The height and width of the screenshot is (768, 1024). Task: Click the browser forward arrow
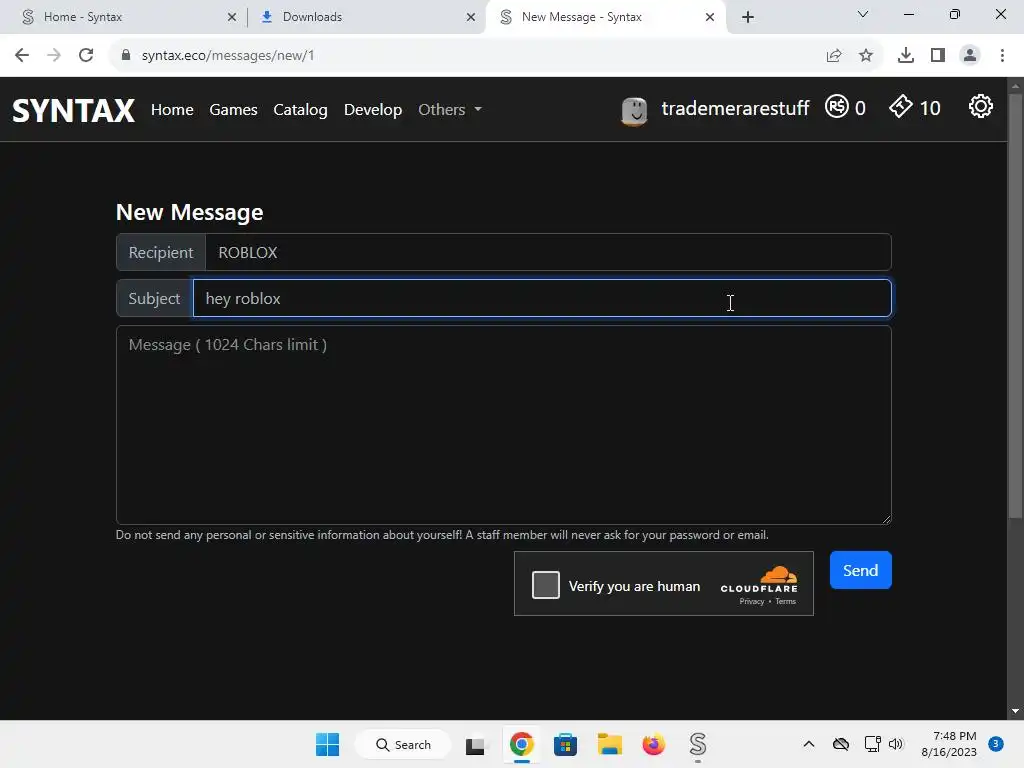coord(54,56)
